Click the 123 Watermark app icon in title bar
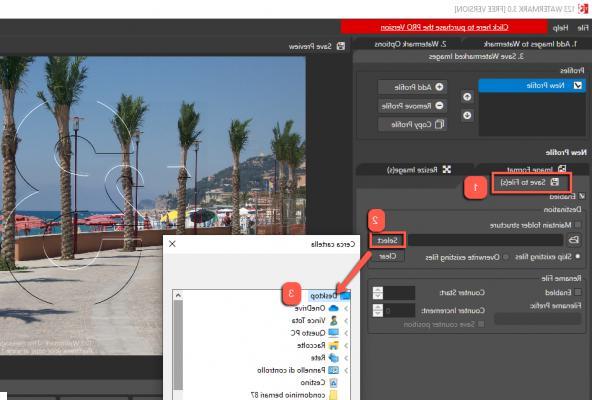 coord(583,8)
